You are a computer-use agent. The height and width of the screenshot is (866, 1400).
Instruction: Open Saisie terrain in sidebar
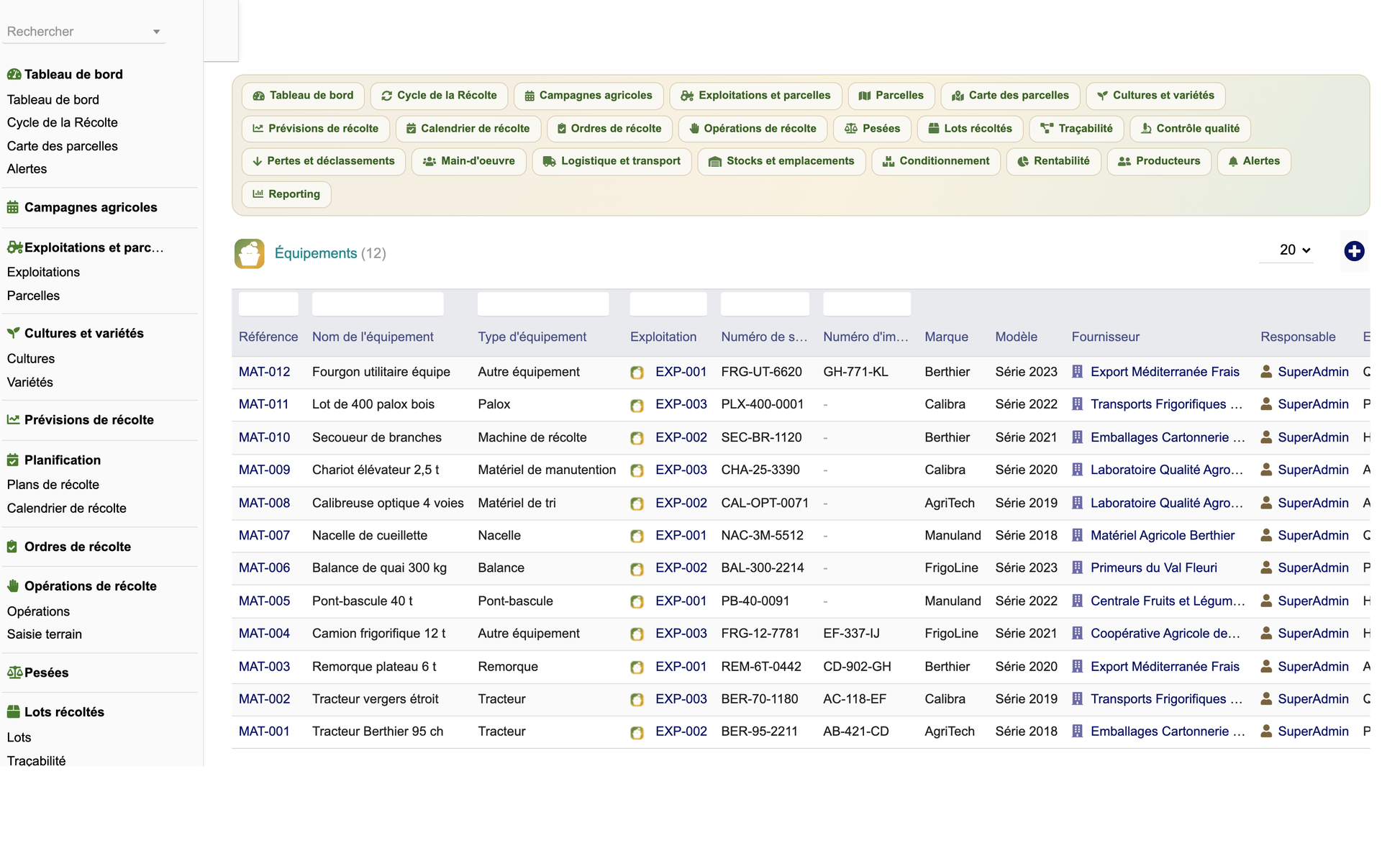click(44, 634)
